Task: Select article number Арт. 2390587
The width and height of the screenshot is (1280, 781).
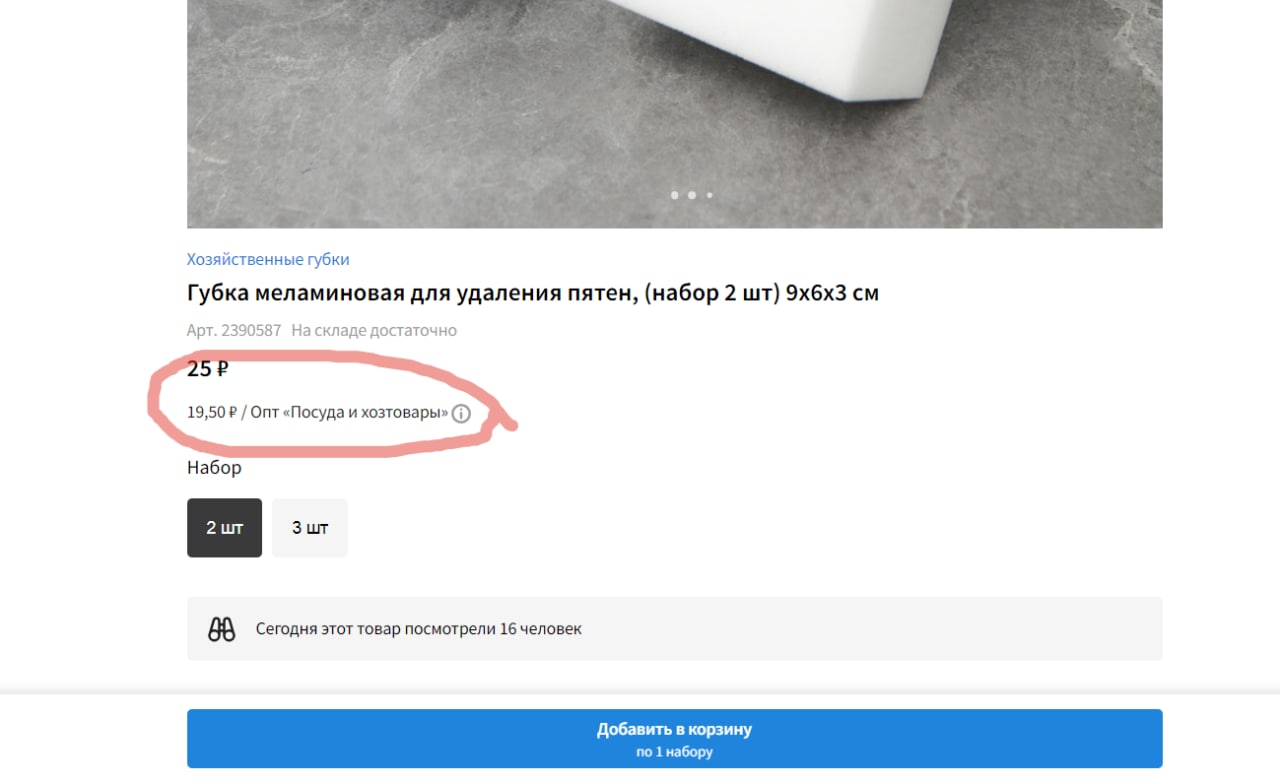Action: (x=234, y=330)
